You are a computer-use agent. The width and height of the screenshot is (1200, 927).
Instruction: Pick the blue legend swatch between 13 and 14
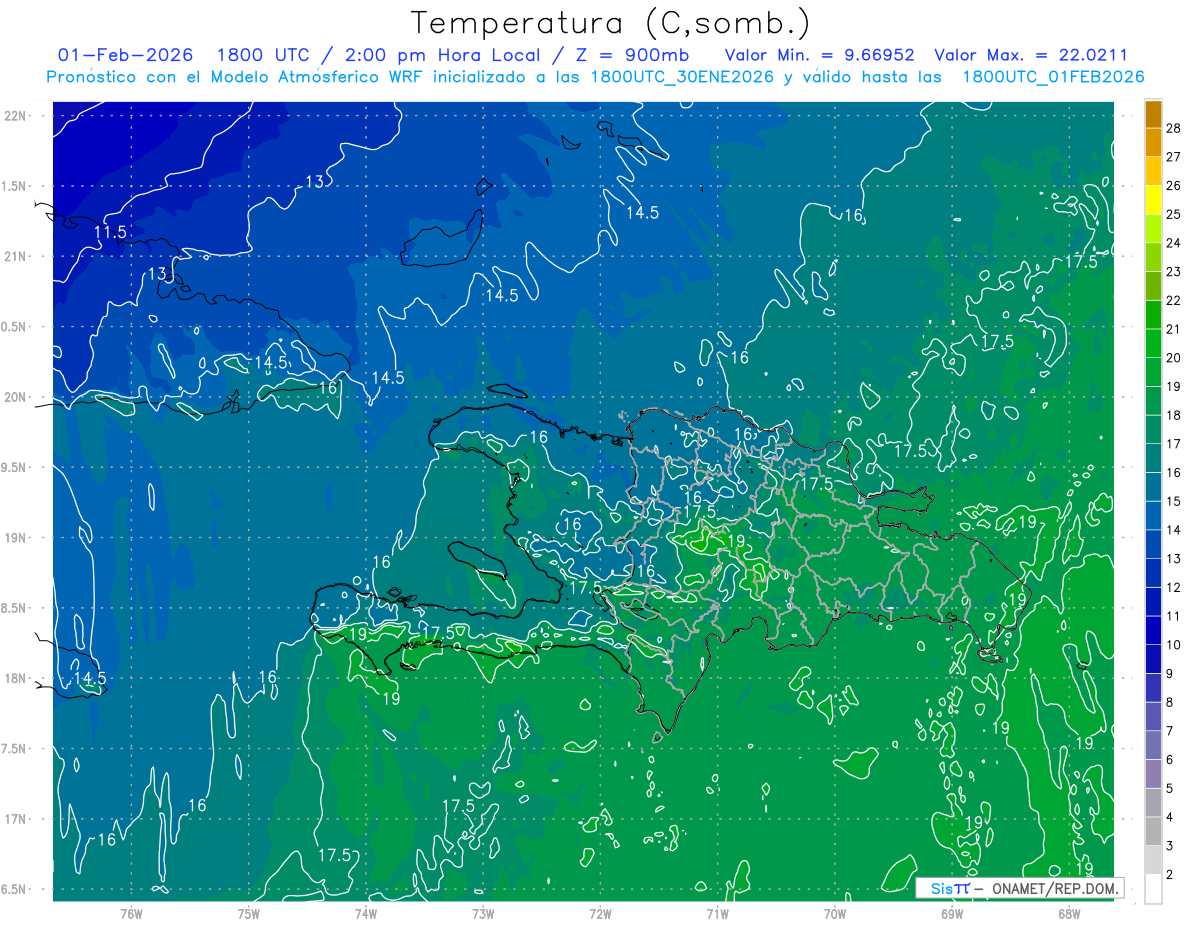click(x=1154, y=544)
